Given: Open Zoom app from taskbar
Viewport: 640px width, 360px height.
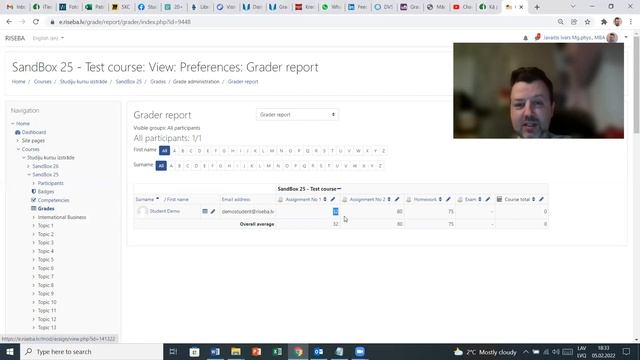Looking at the screenshot, I should tap(360, 351).
